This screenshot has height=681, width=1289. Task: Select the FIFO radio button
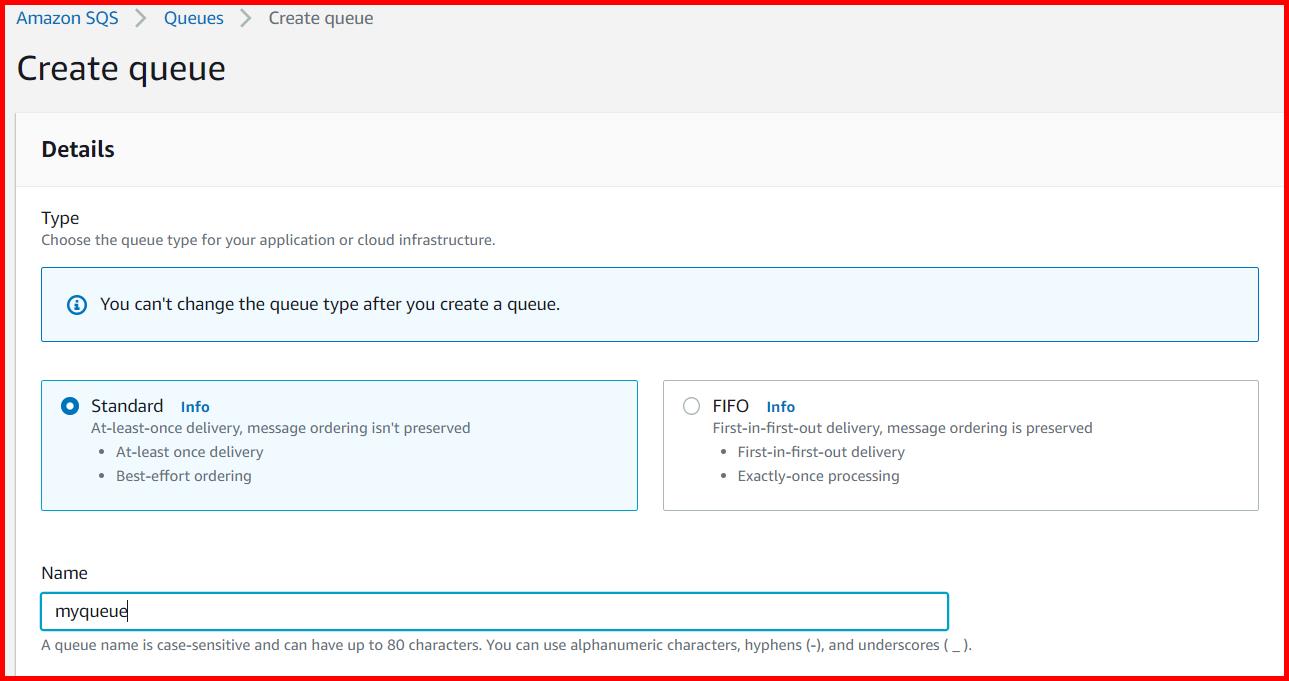[x=692, y=406]
